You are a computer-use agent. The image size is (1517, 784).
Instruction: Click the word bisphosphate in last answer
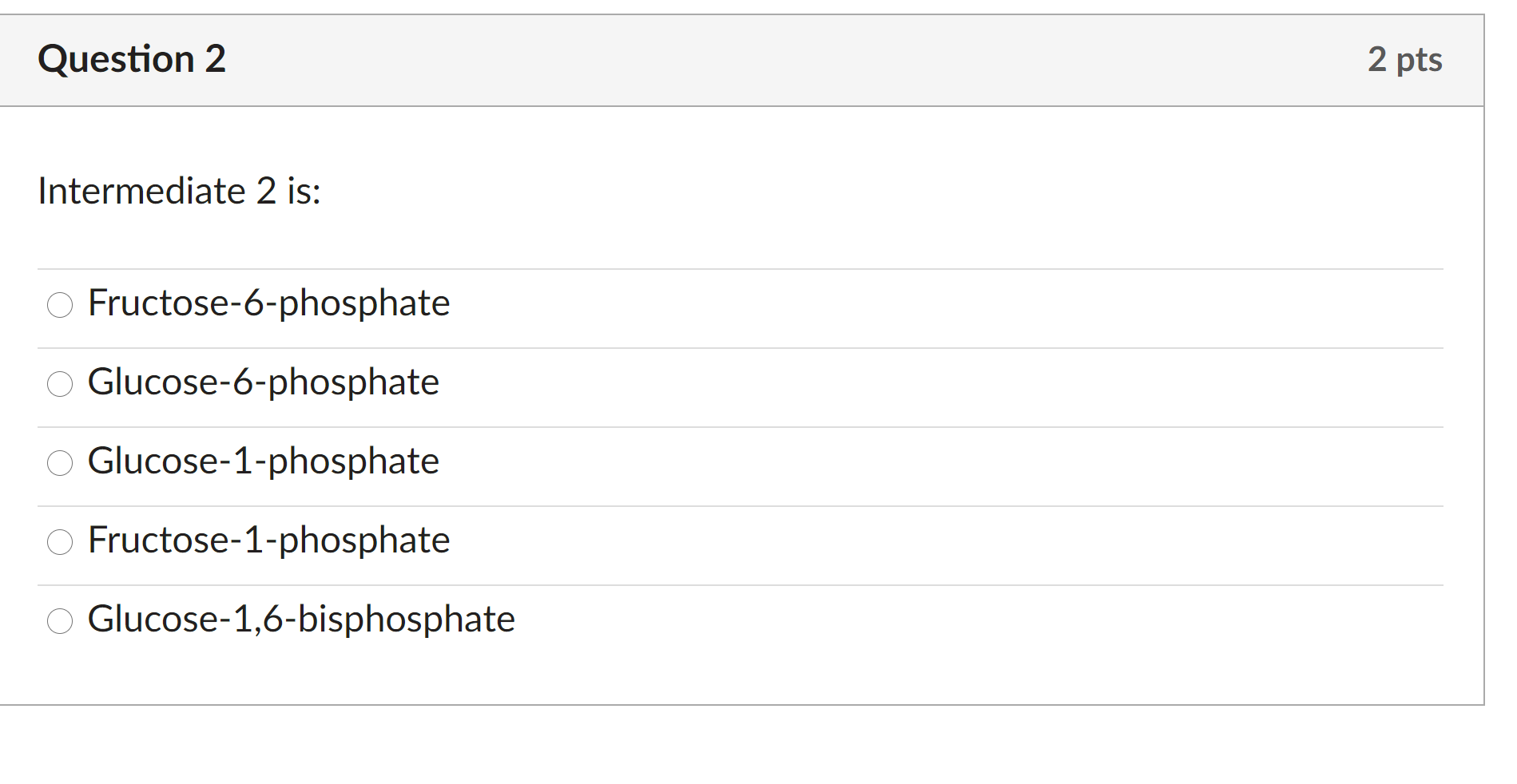[x=407, y=620]
